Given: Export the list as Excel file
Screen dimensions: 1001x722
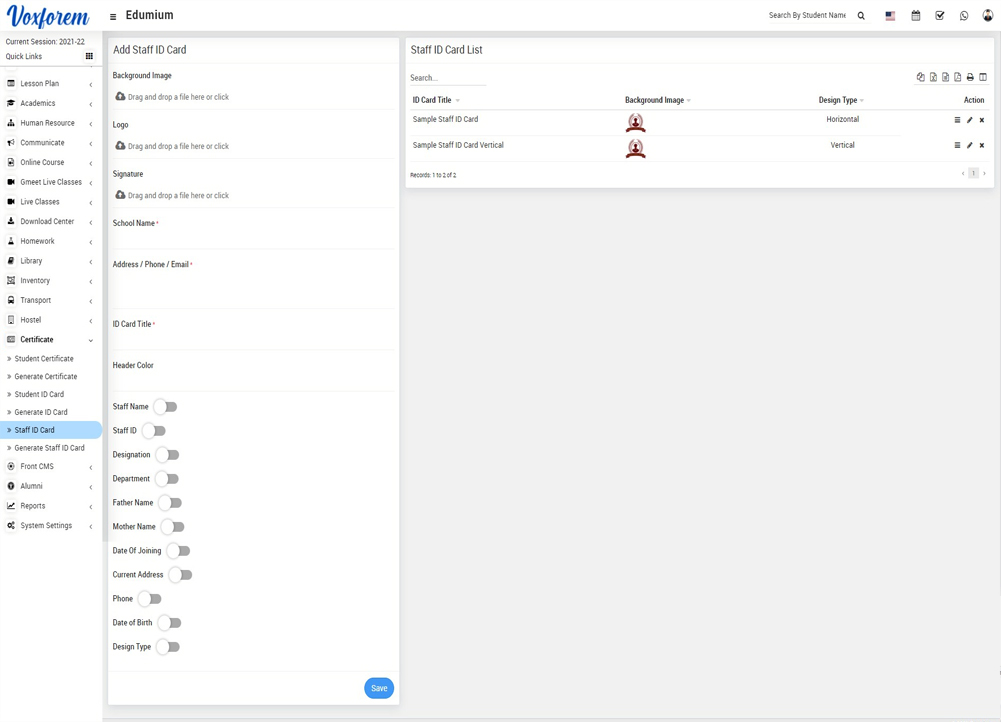Looking at the screenshot, I should [933, 77].
